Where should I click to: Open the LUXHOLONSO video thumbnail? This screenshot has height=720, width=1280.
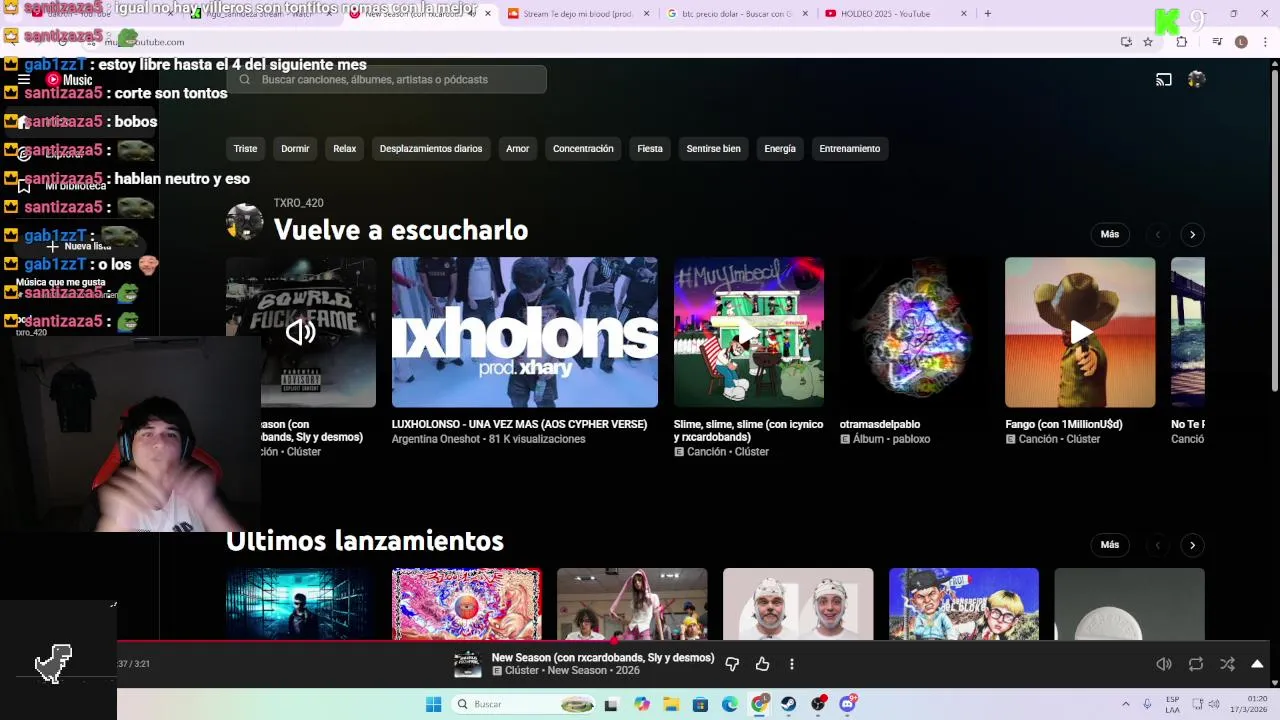tap(525, 332)
